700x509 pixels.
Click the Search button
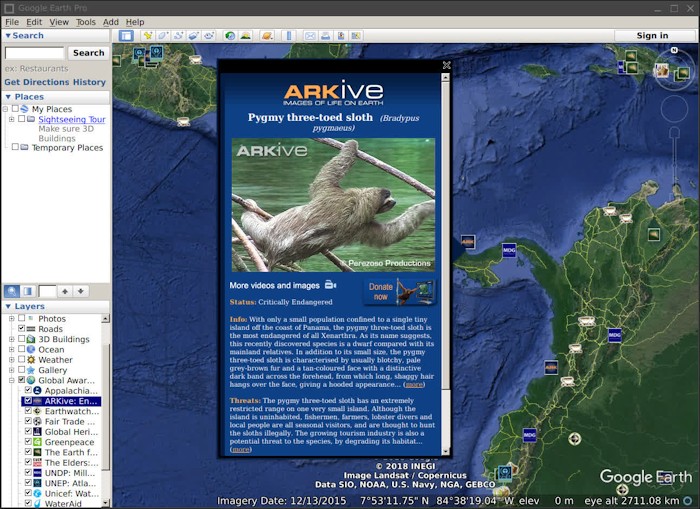coord(88,53)
